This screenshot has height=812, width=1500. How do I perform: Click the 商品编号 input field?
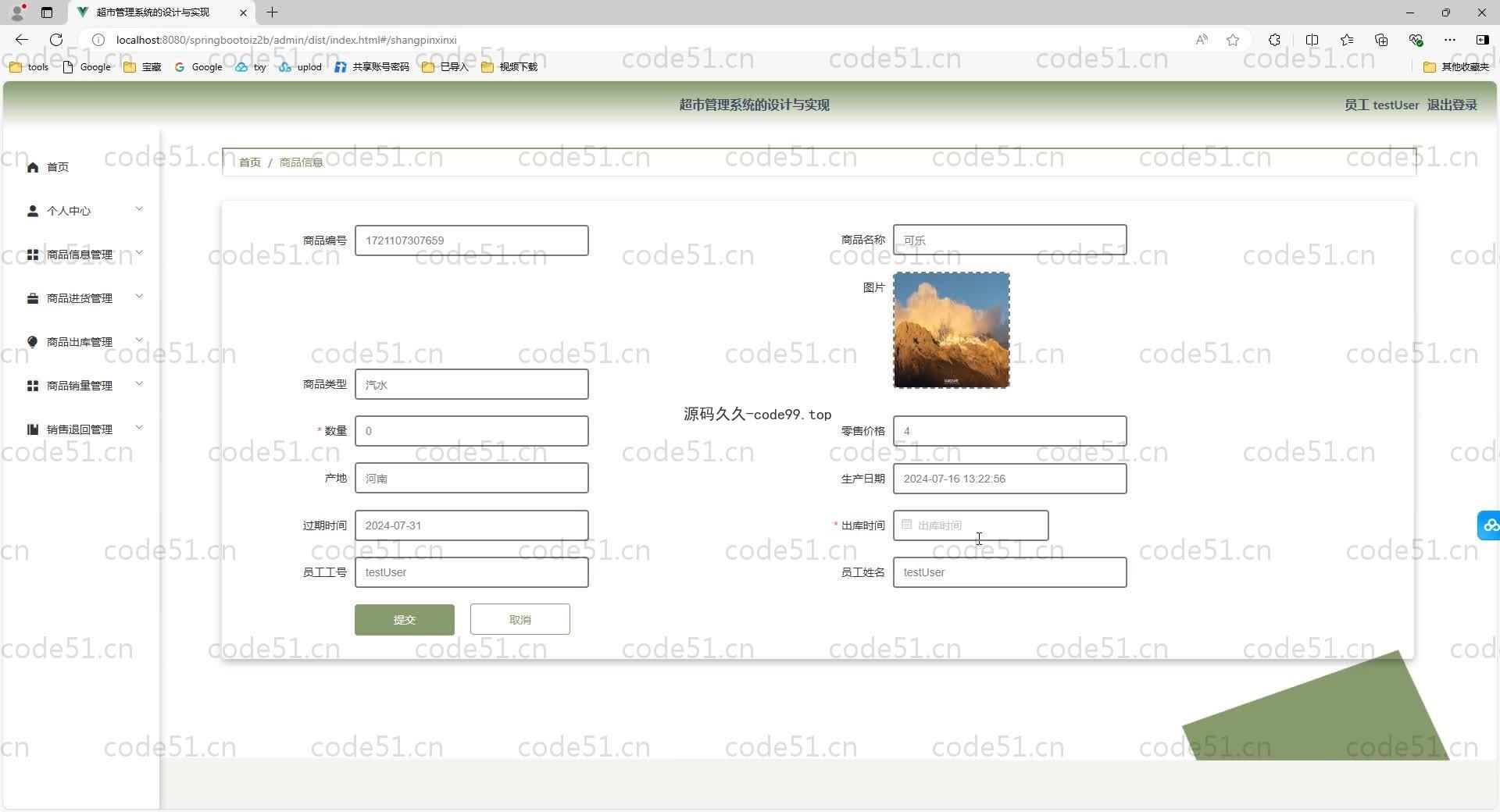tap(471, 240)
